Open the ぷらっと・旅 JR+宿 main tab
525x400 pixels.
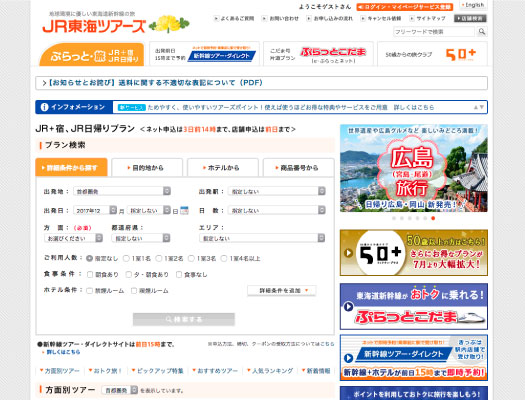92,55
